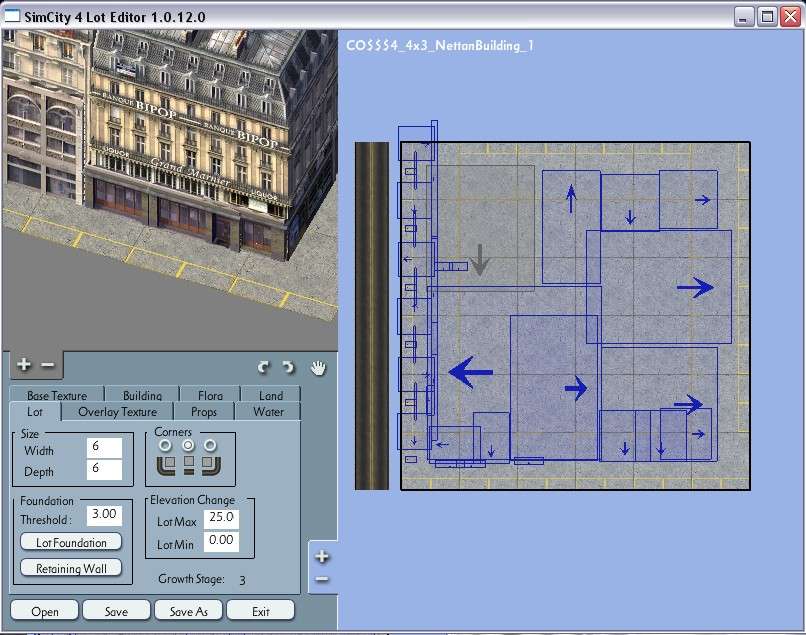This screenshot has height=635, width=806.
Task: Select the left Corners radio button
Action: 166,445
